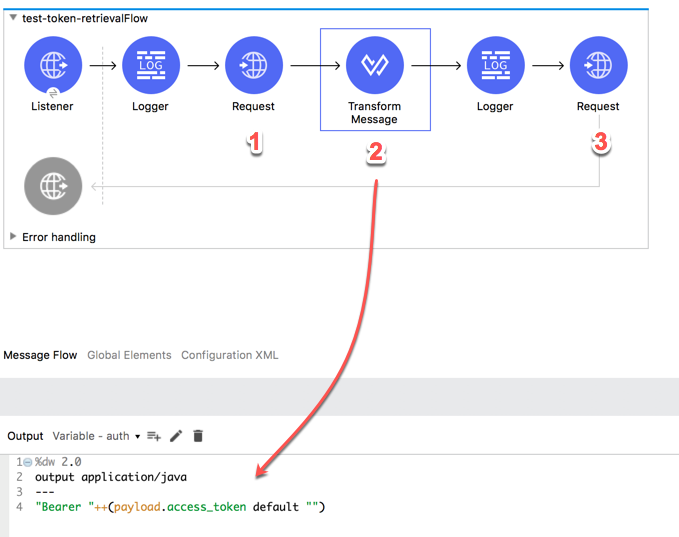Switch to the Message Flow tab
The image size is (679, 537).
[x=40, y=355]
